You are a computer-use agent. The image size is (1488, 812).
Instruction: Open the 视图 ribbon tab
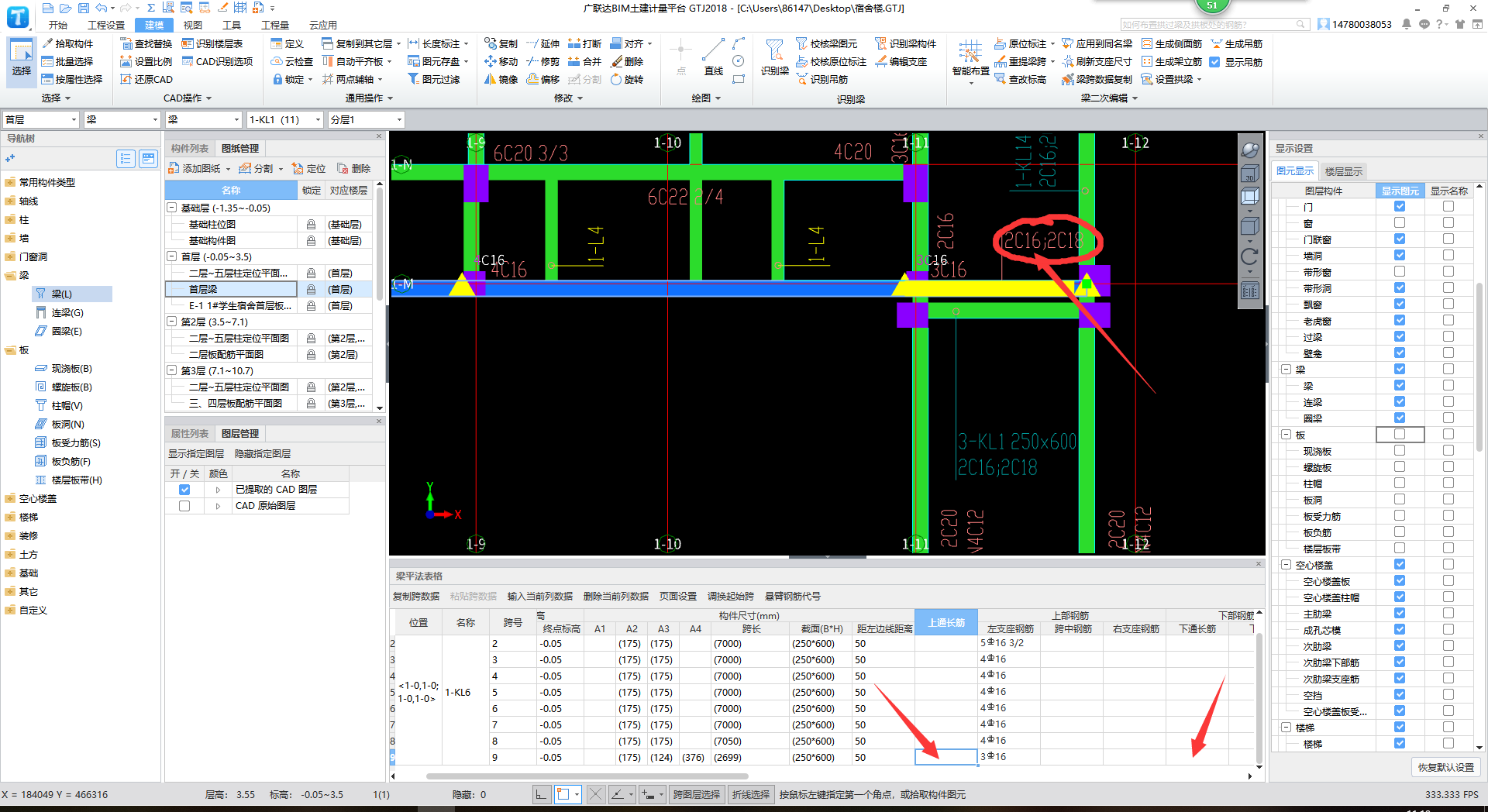(193, 25)
